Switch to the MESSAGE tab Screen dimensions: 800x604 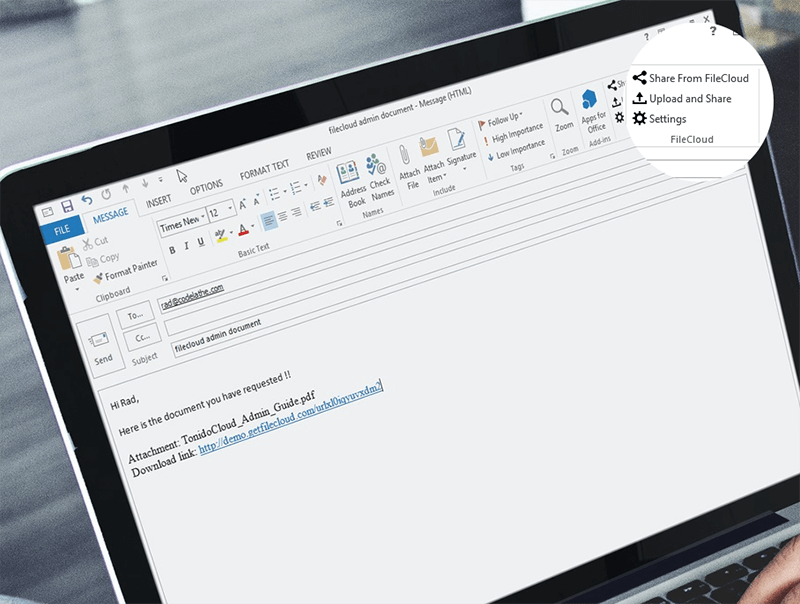[x=111, y=215]
